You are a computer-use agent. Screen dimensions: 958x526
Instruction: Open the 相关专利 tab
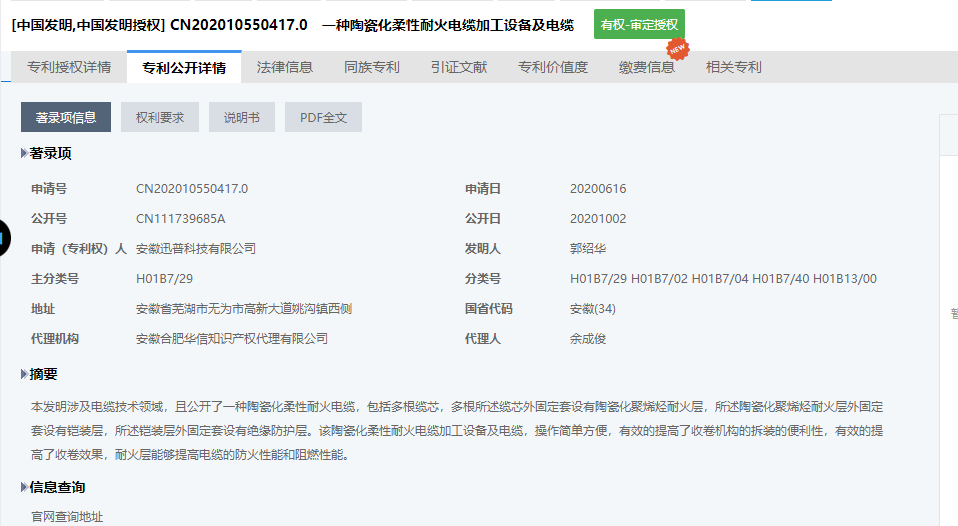733,68
